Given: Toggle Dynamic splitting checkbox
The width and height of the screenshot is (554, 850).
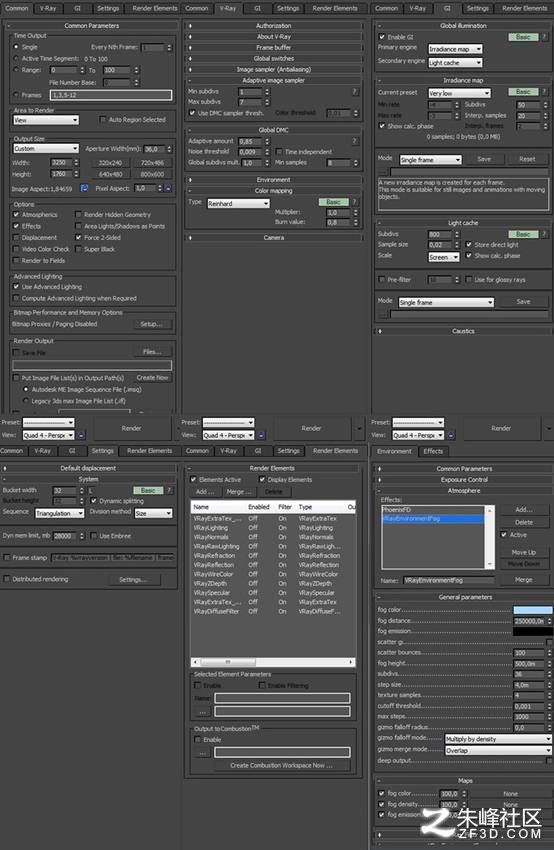Looking at the screenshot, I should pos(93,501).
